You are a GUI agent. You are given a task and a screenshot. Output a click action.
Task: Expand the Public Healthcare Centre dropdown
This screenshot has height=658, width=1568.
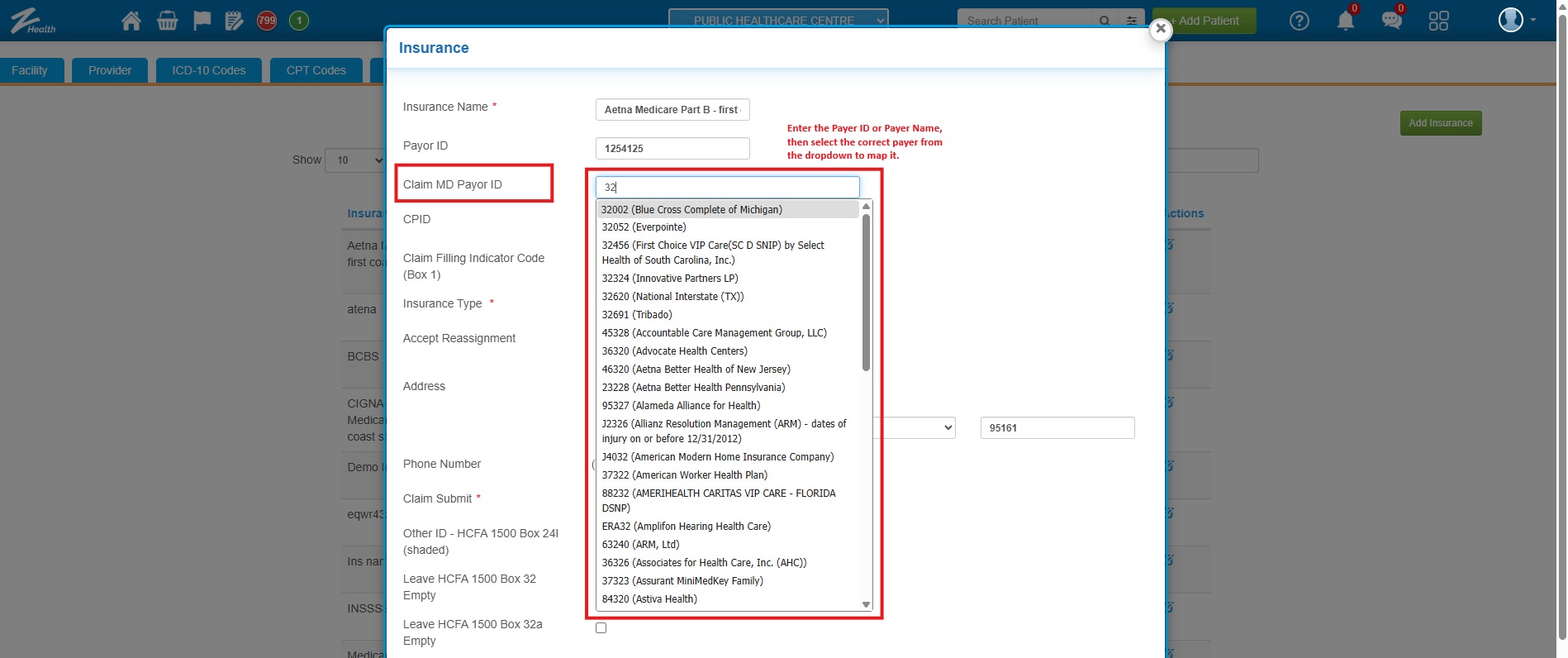pos(777,20)
